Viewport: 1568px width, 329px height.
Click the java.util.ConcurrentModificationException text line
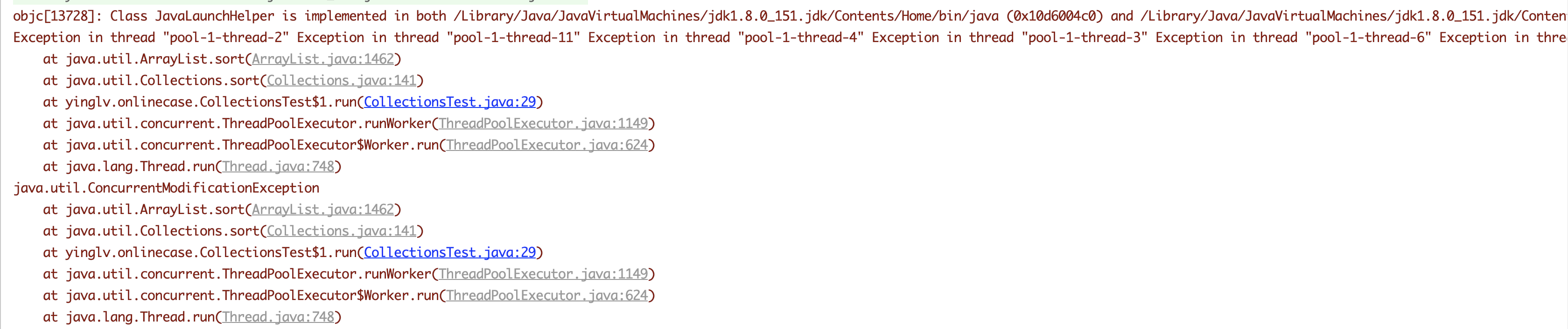pyautogui.click(x=166, y=188)
